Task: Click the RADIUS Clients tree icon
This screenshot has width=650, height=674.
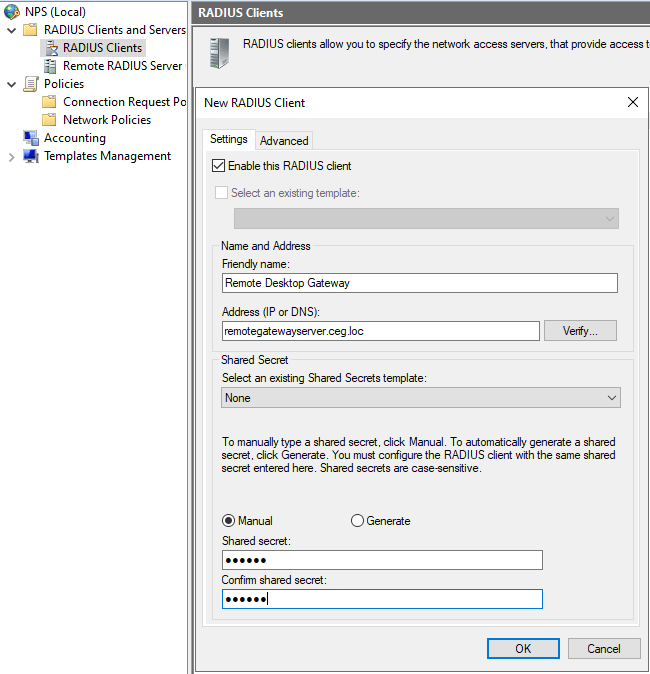Action: point(50,48)
